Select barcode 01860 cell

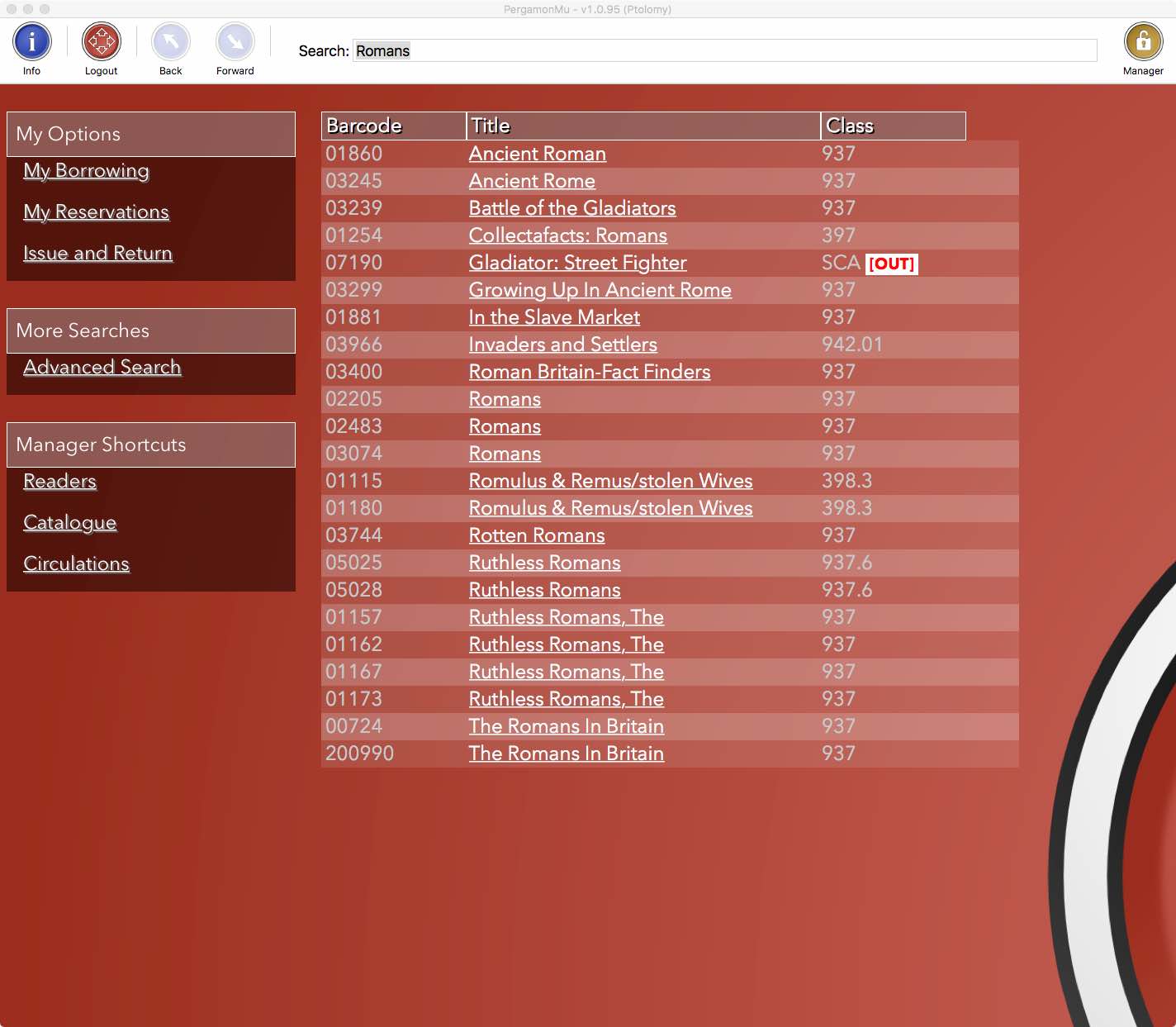[x=354, y=154]
